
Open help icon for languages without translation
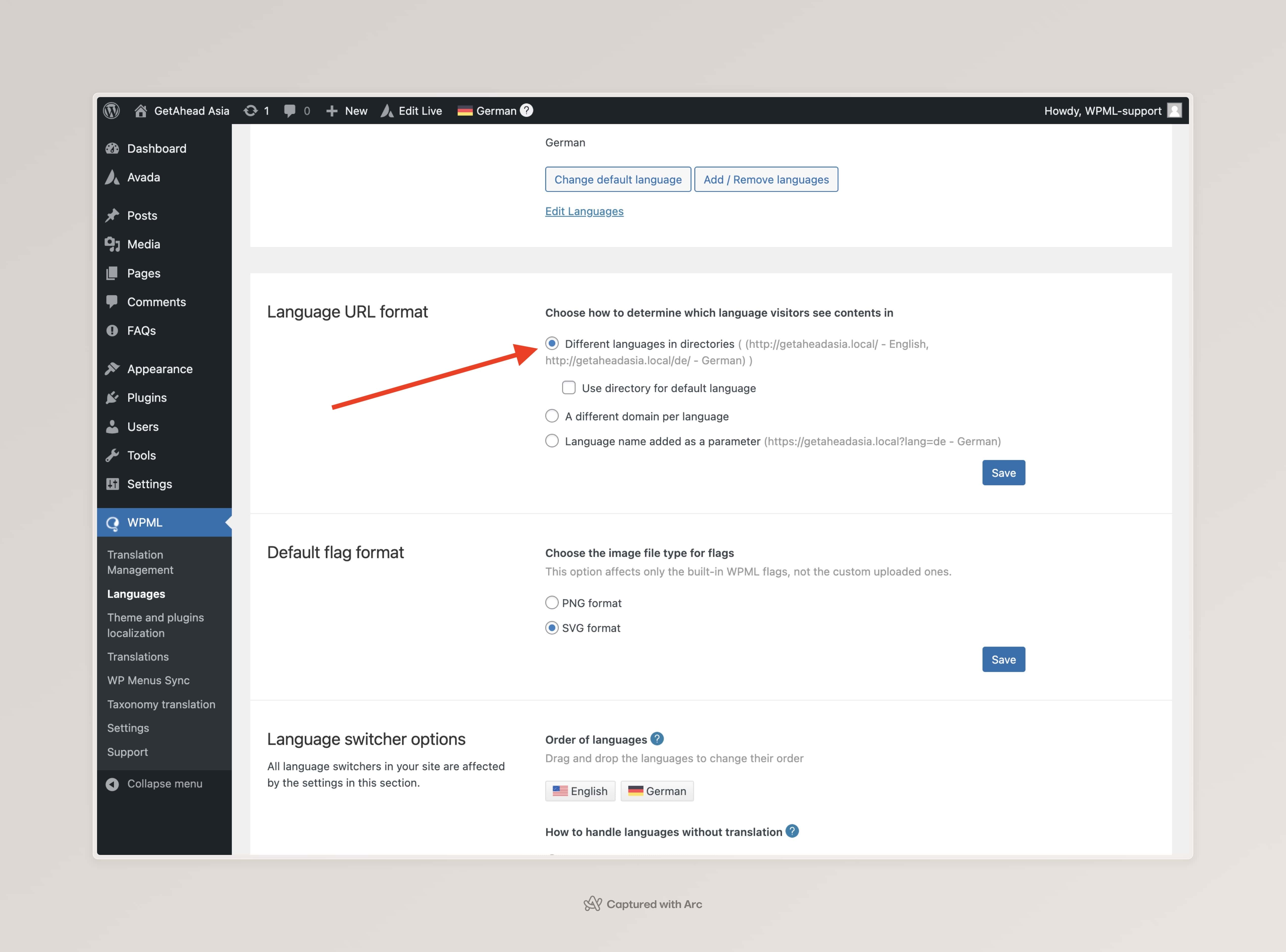click(x=792, y=831)
